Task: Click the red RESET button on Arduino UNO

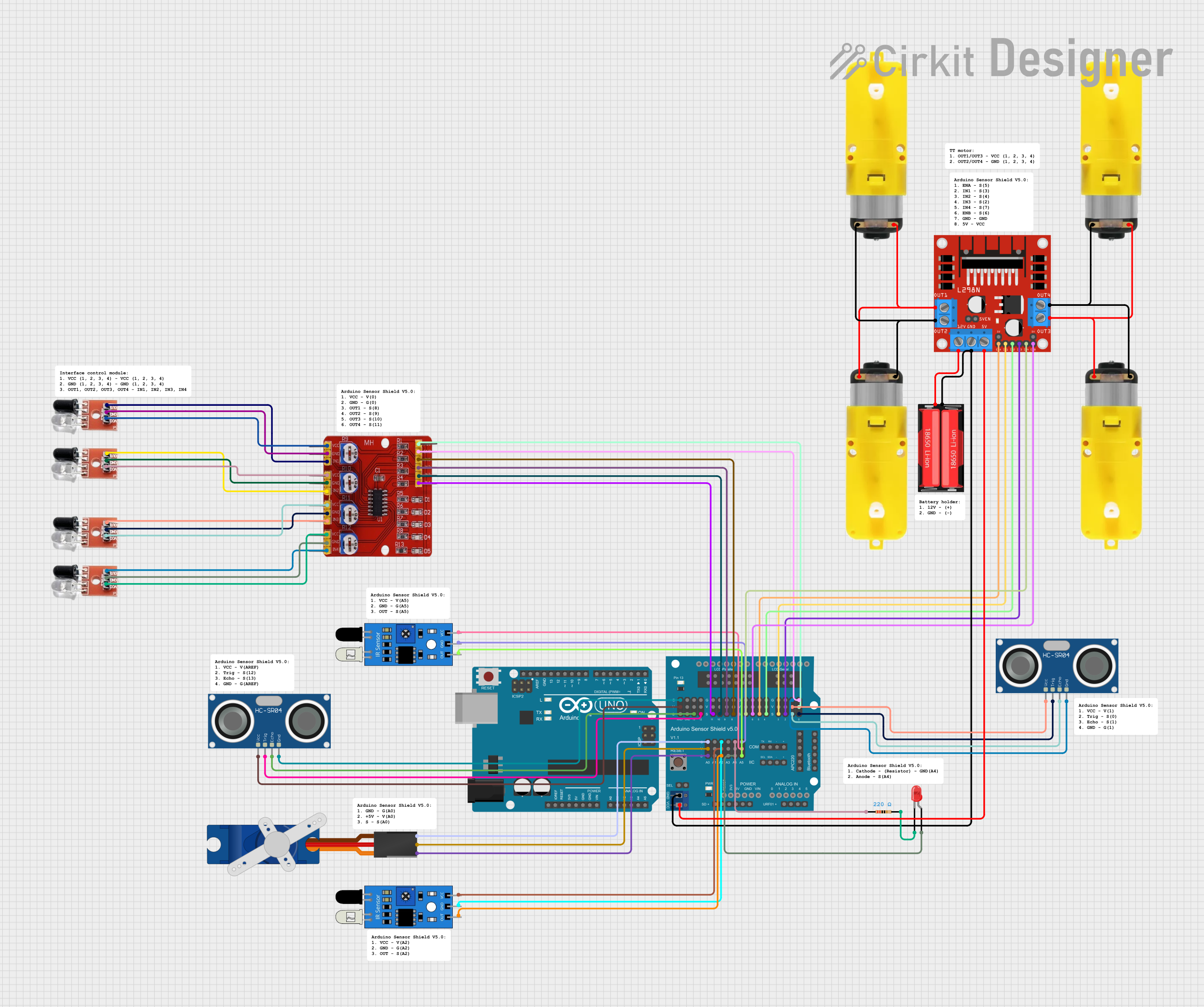Action: tap(489, 676)
